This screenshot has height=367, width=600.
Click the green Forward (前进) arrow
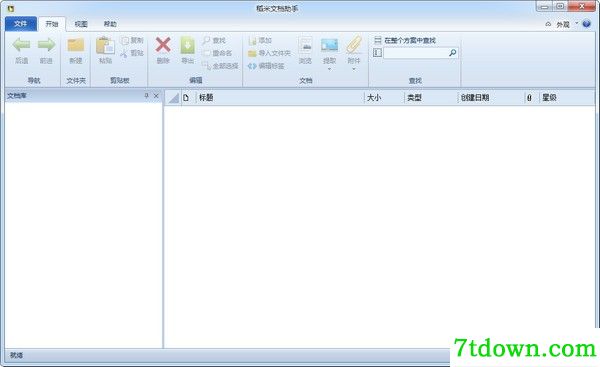(46, 45)
